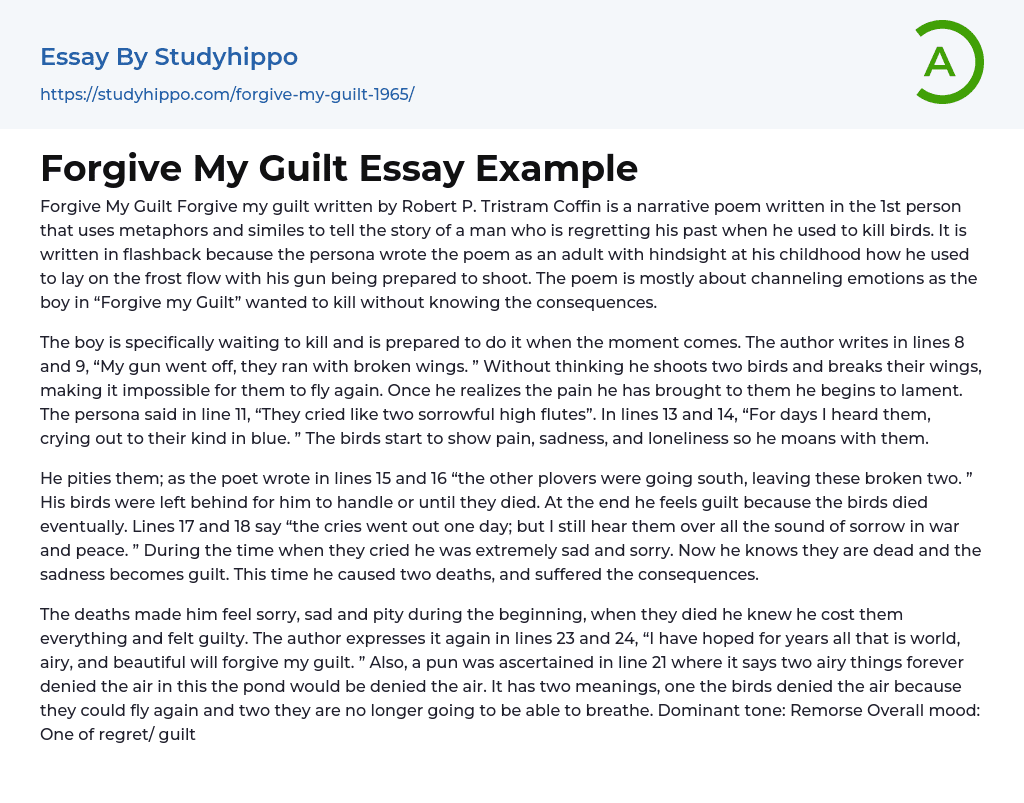
Task: Open the studyhippo.com forgive-my-guilt URL link
Action: (x=227, y=94)
